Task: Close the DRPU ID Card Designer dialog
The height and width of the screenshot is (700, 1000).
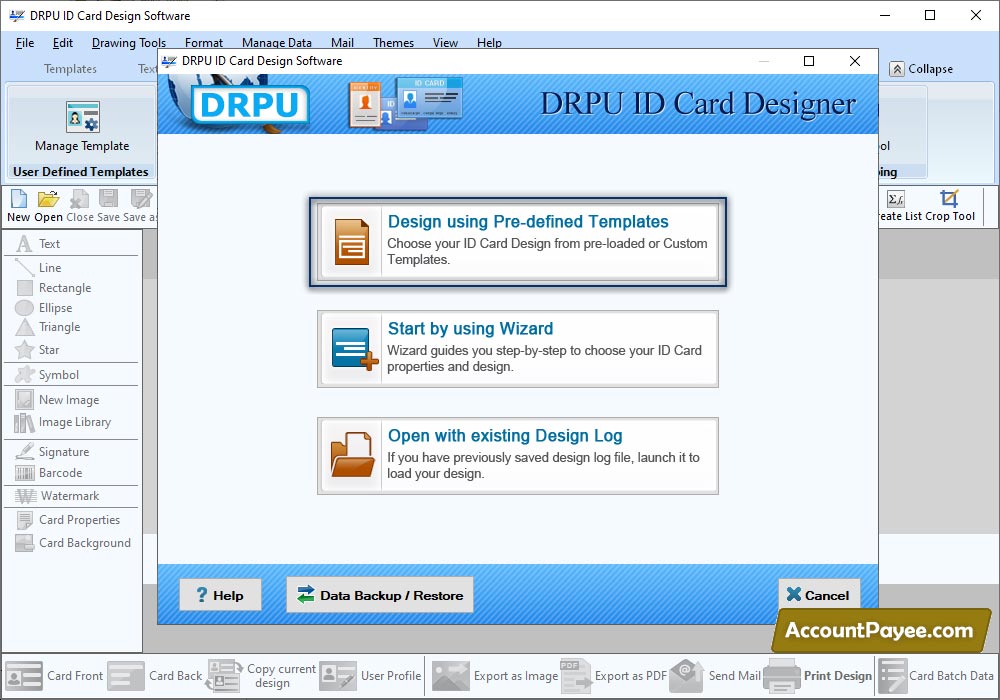Action: [855, 61]
